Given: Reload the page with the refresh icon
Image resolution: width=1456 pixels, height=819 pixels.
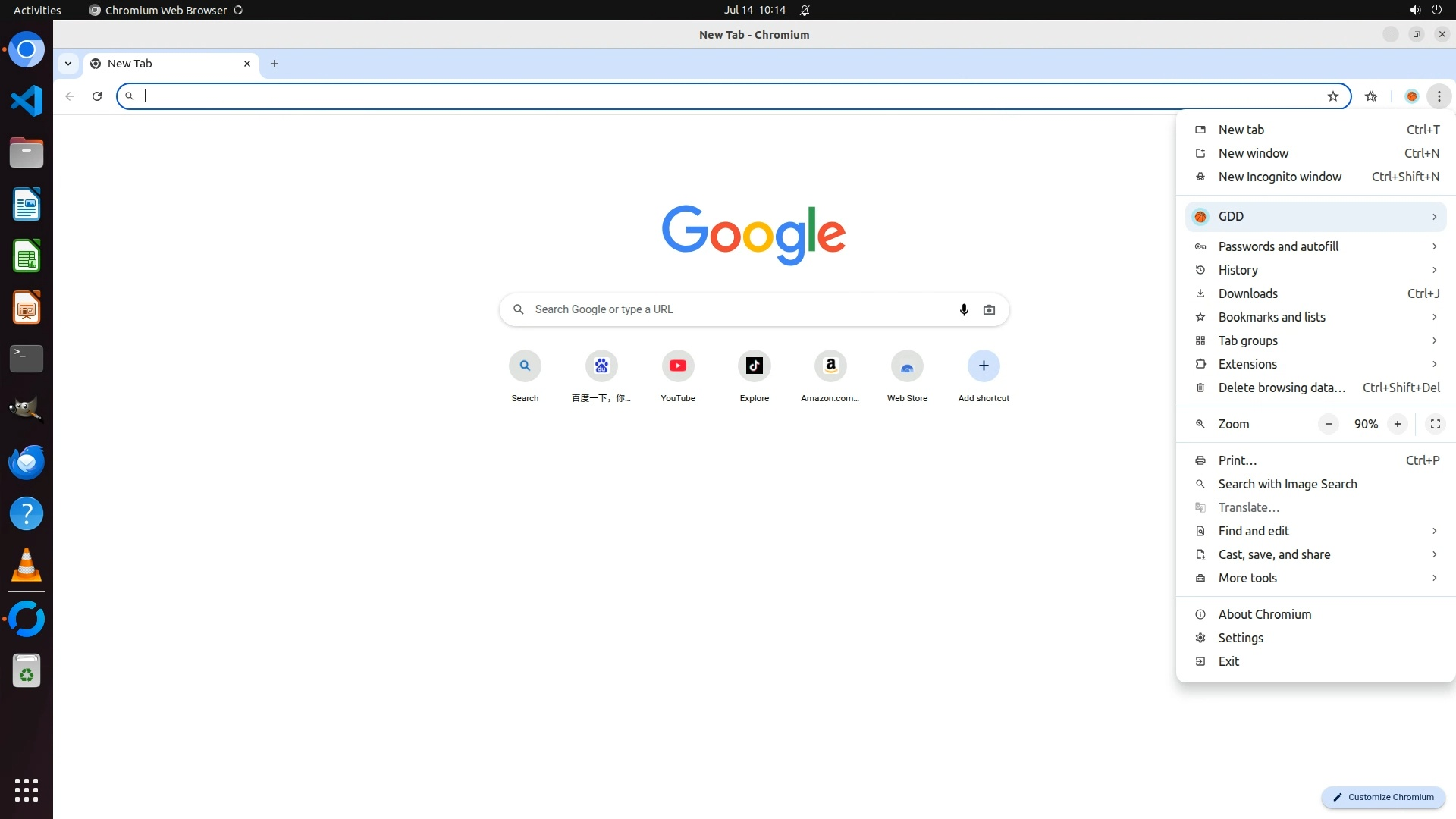Looking at the screenshot, I should click(x=97, y=96).
